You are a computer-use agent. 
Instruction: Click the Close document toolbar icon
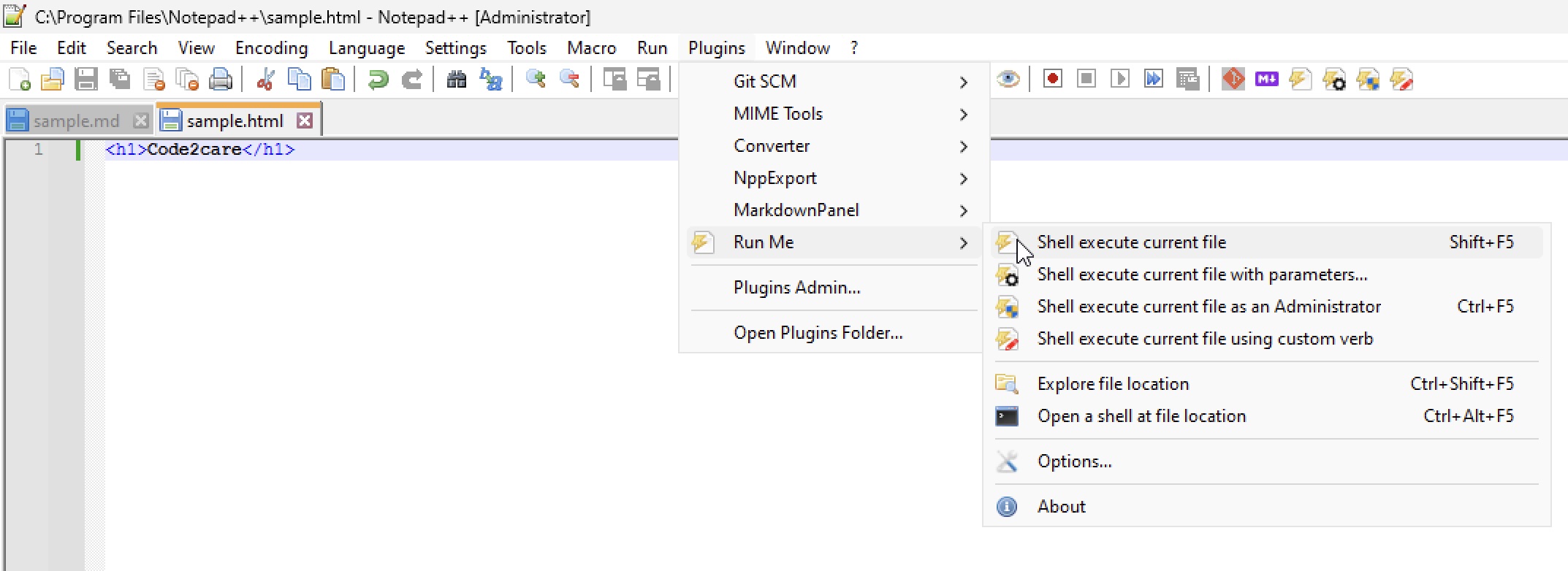(x=153, y=79)
